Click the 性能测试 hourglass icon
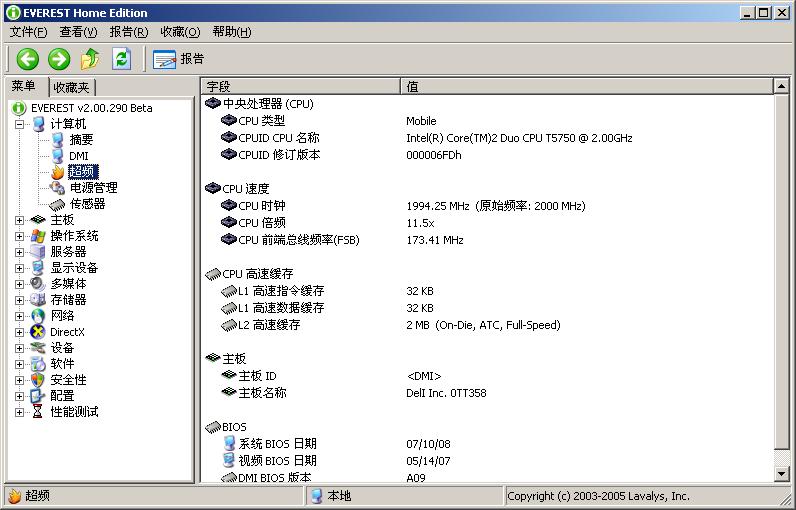796x510 pixels. (x=38, y=412)
